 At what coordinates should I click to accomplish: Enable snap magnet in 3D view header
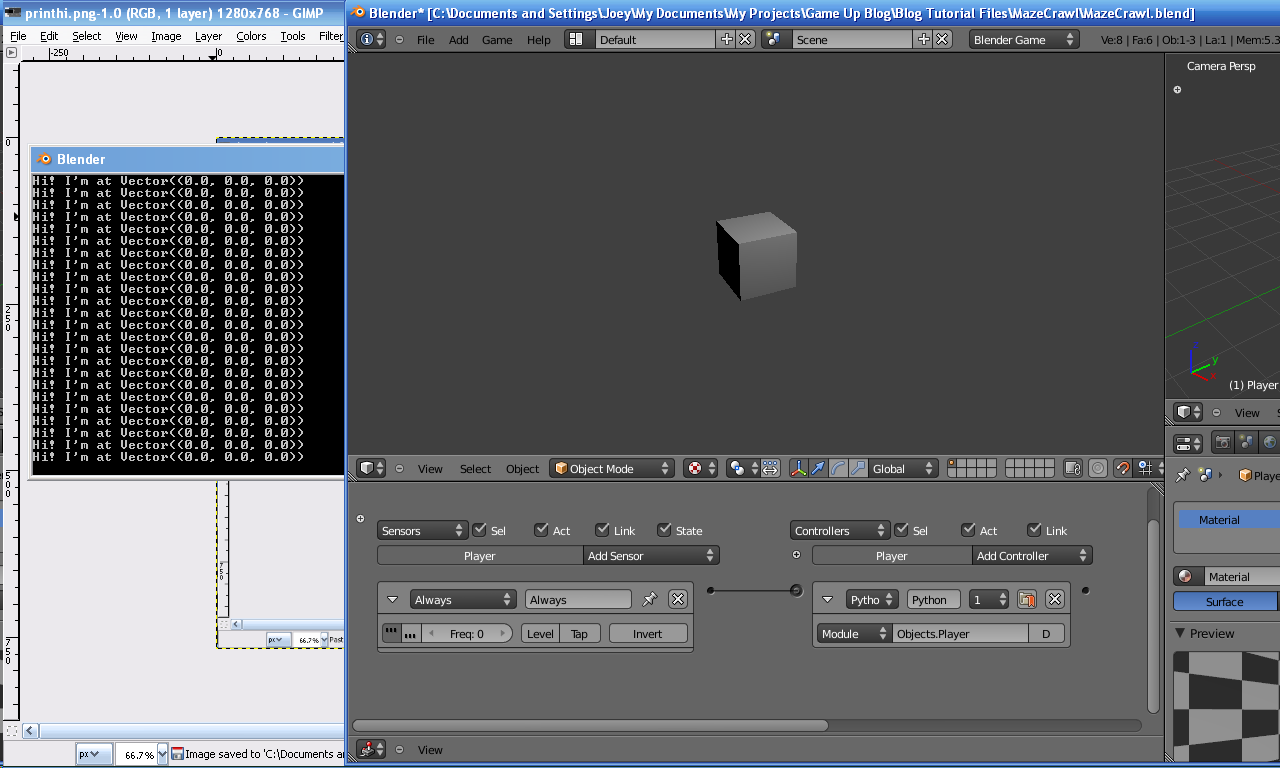pos(1122,469)
